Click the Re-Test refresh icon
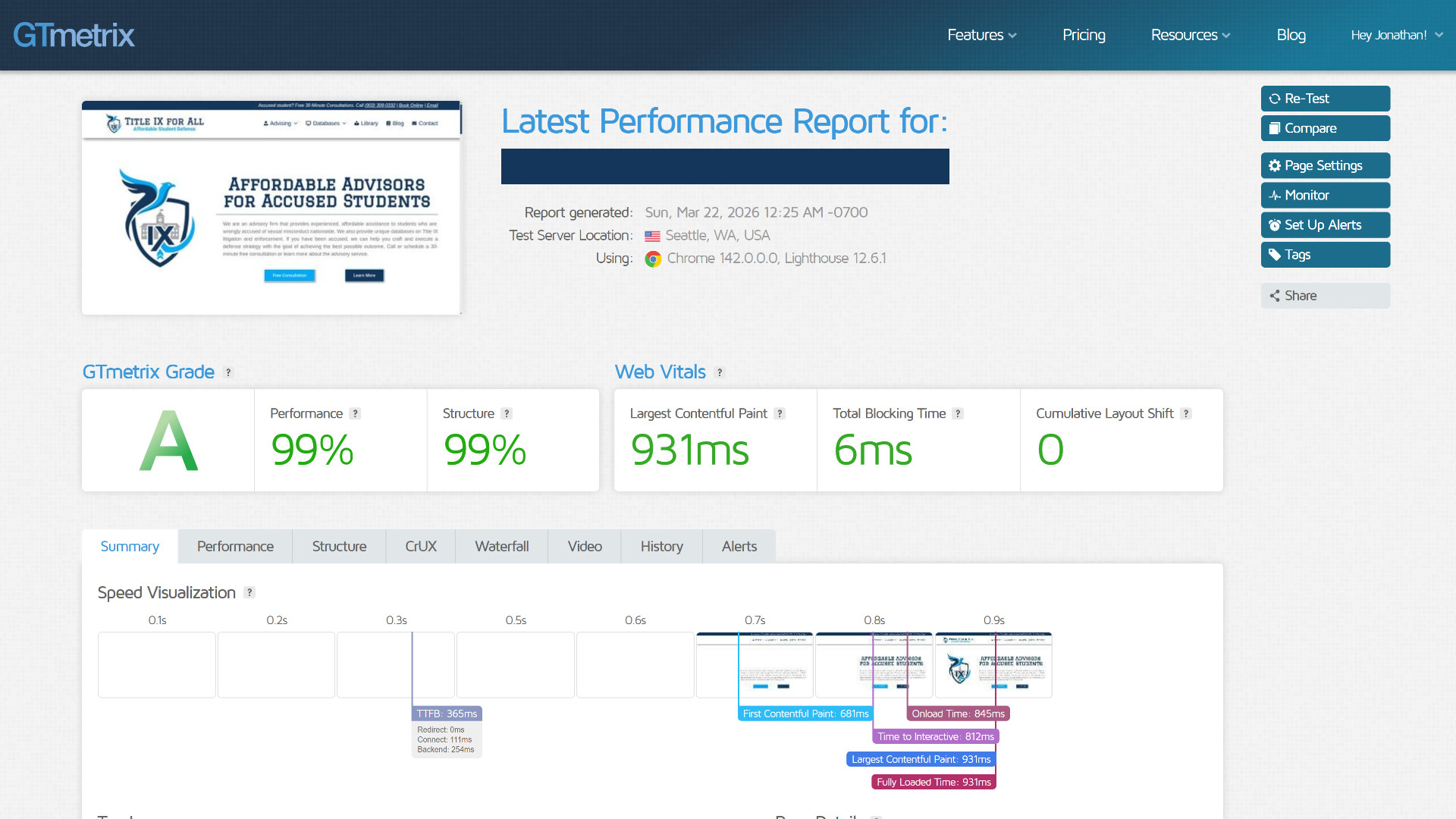The image size is (1456, 819). pos(1275,99)
